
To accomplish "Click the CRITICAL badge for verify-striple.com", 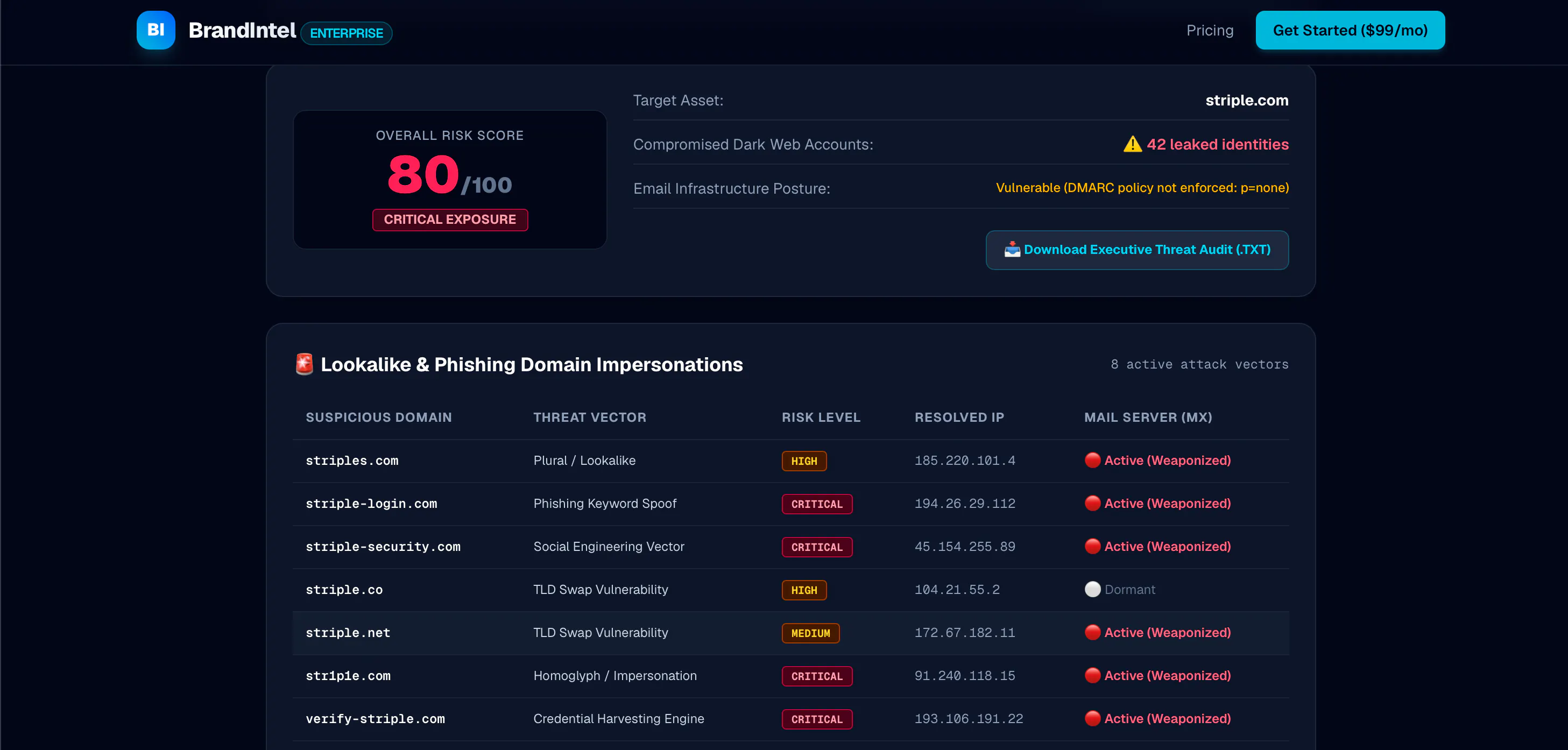I will pos(817,719).
